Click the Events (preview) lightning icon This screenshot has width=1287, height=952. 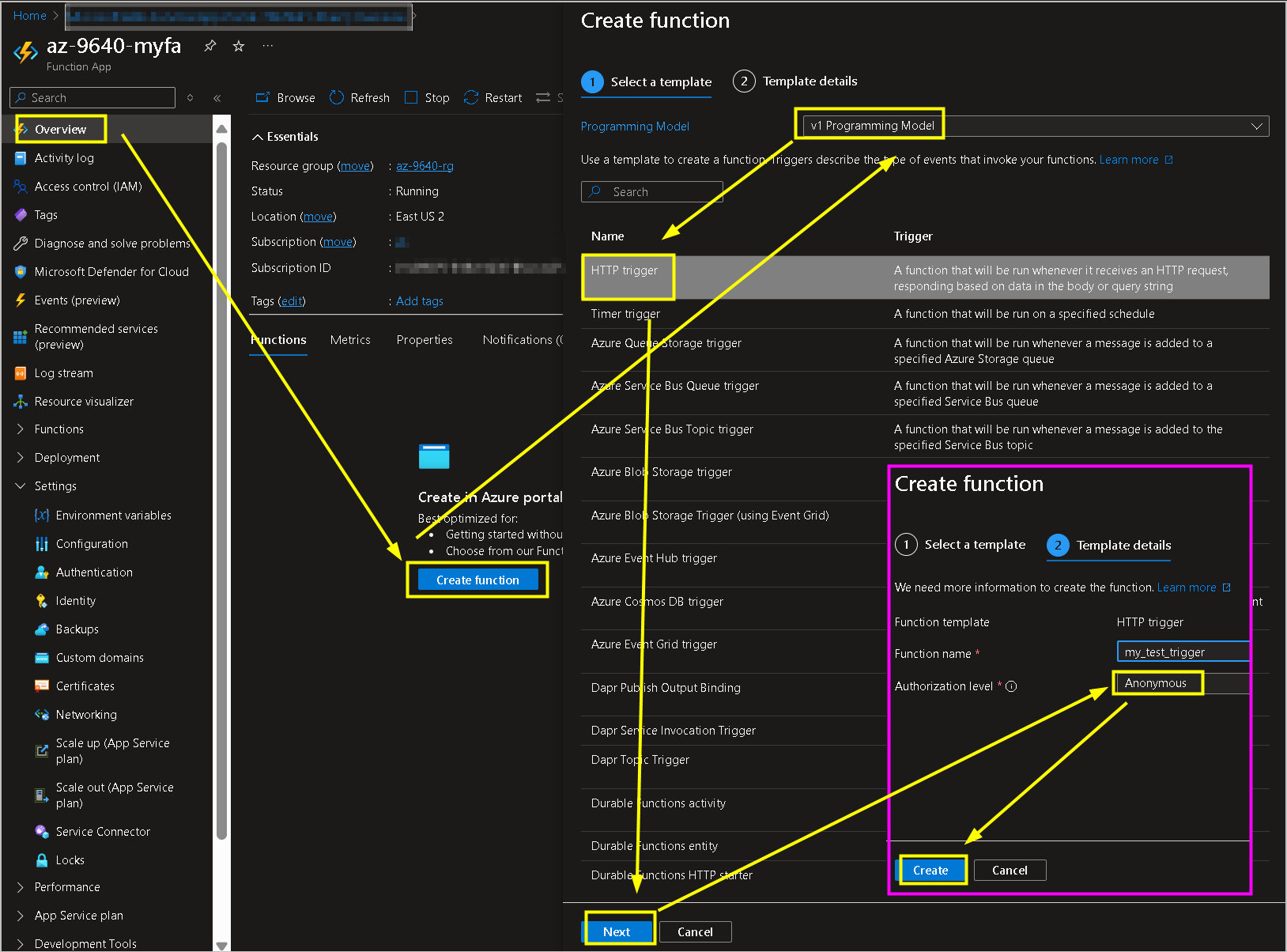21,300
